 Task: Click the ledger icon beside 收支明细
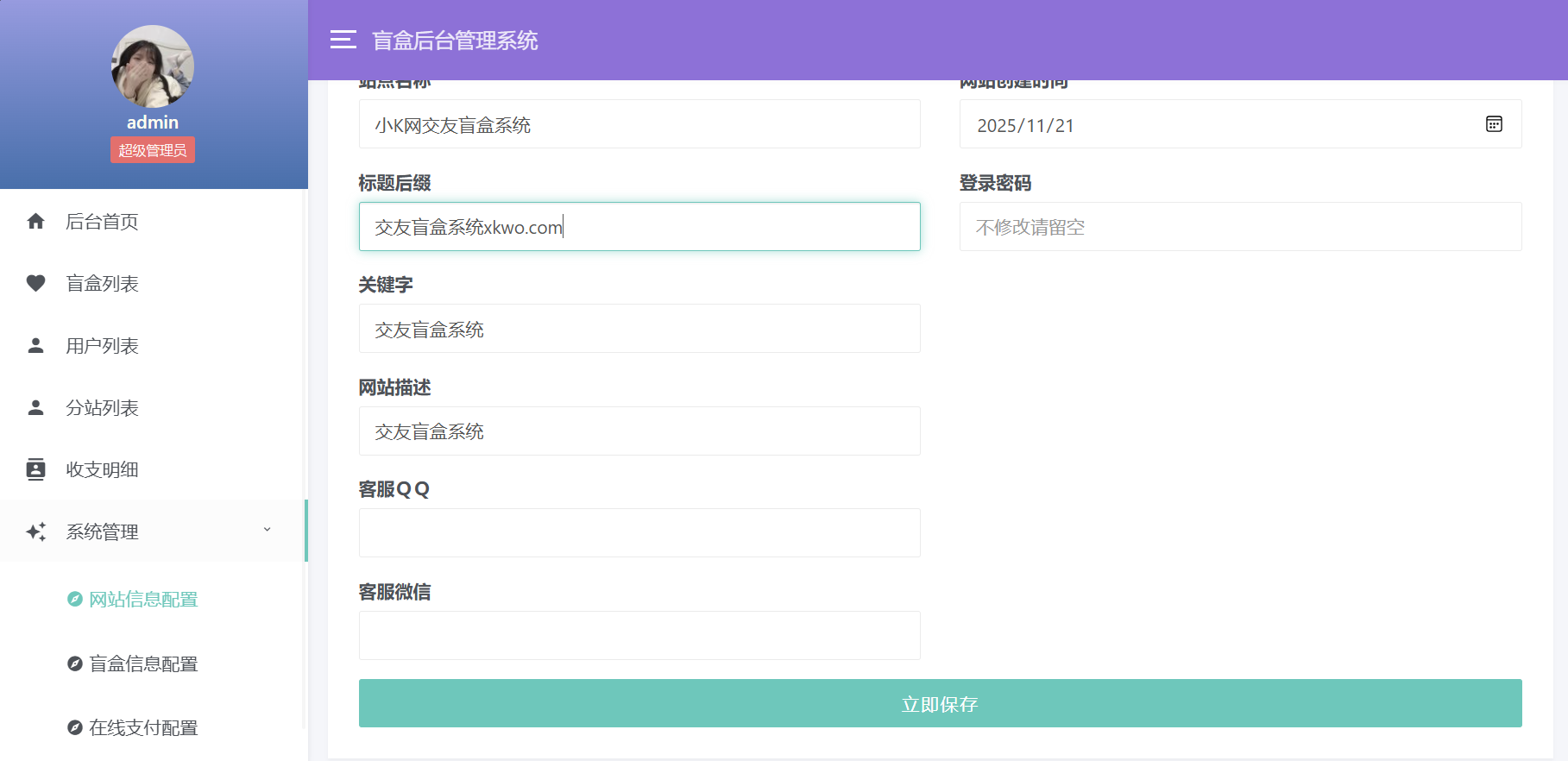pos(35,470)
